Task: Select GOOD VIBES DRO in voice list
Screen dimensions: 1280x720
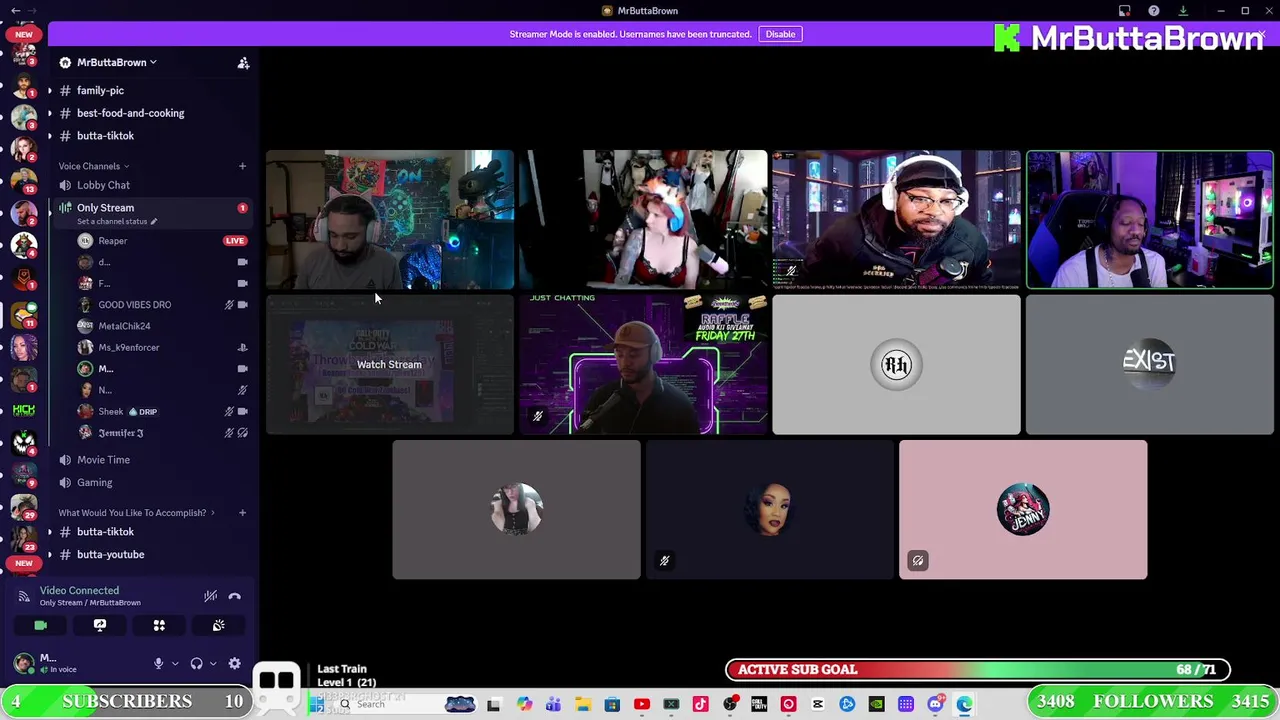Action: coord(134,305)
